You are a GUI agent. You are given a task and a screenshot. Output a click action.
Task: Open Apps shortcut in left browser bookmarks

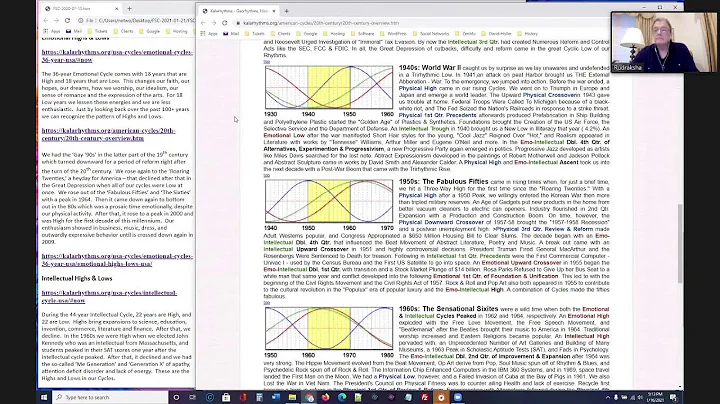[x=52, y=31]
